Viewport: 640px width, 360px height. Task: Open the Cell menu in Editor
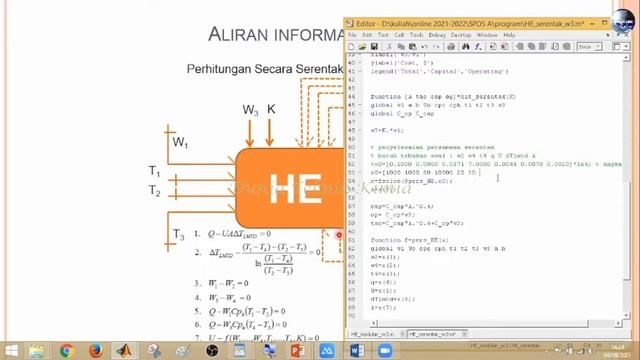[x=399, y=35]
